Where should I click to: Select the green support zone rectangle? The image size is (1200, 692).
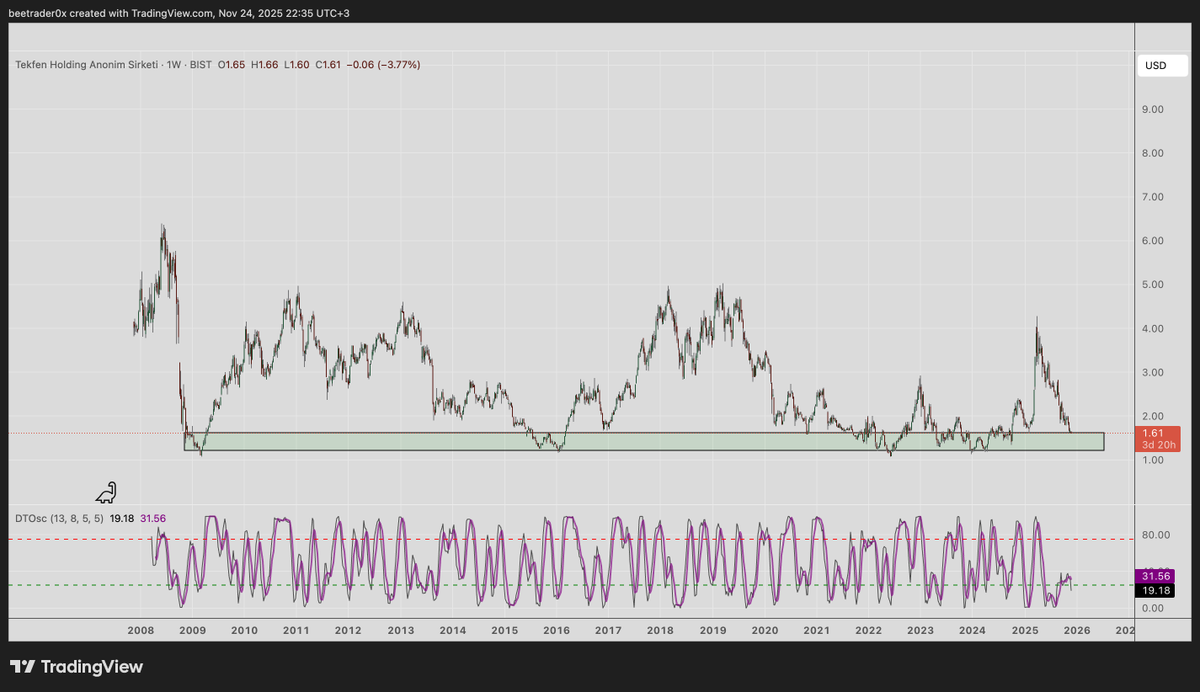tap(644, 441)
